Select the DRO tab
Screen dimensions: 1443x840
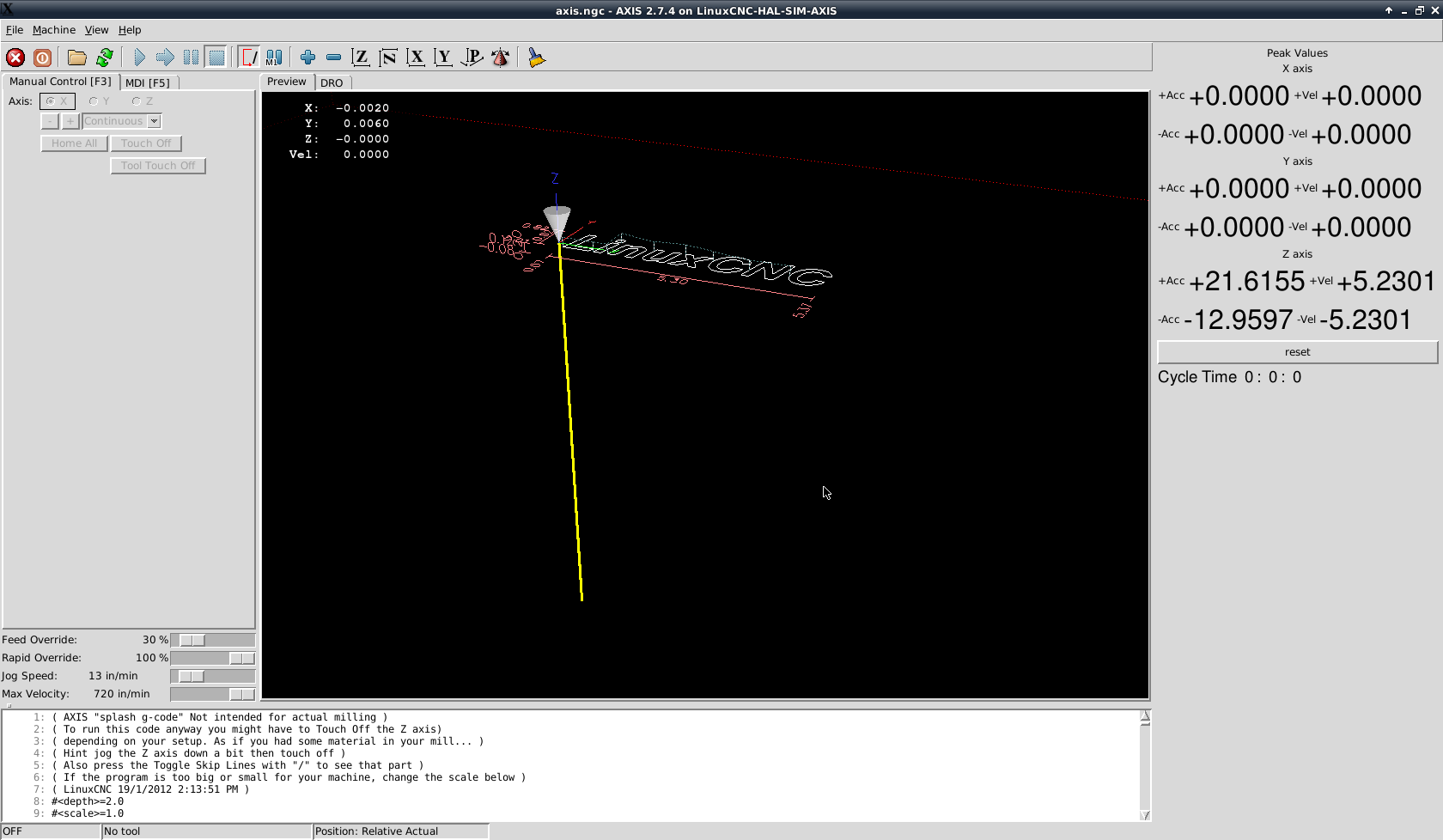[332, 83]
